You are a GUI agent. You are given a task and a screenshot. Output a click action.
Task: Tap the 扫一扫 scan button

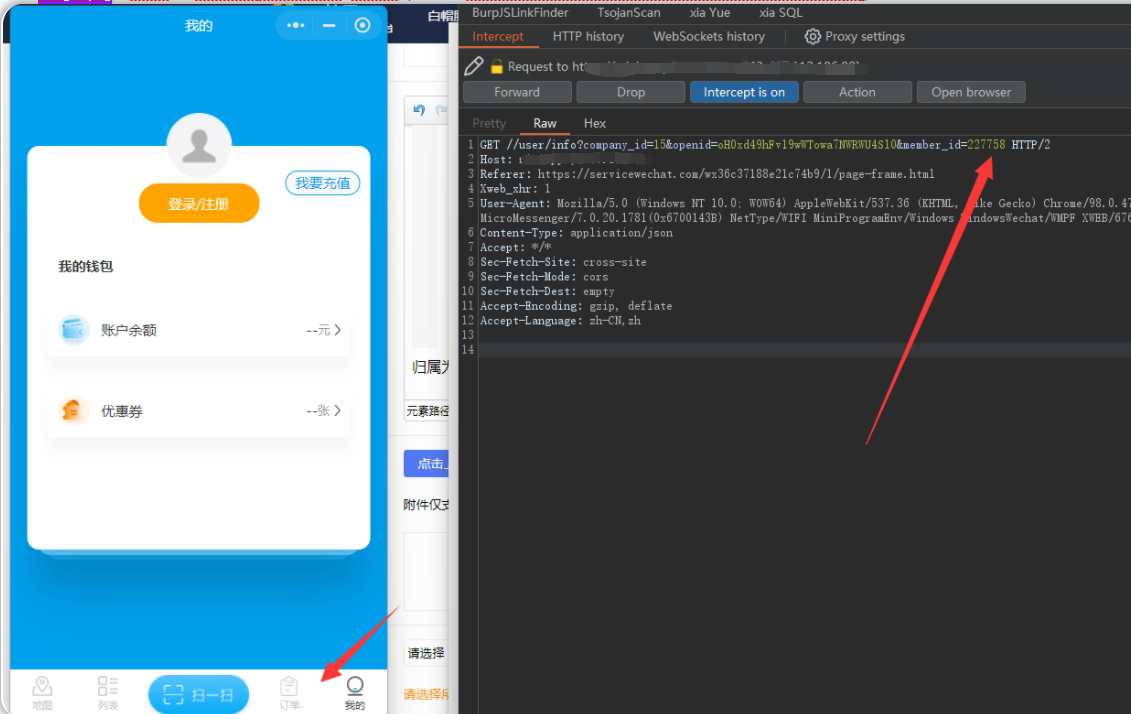198,694
